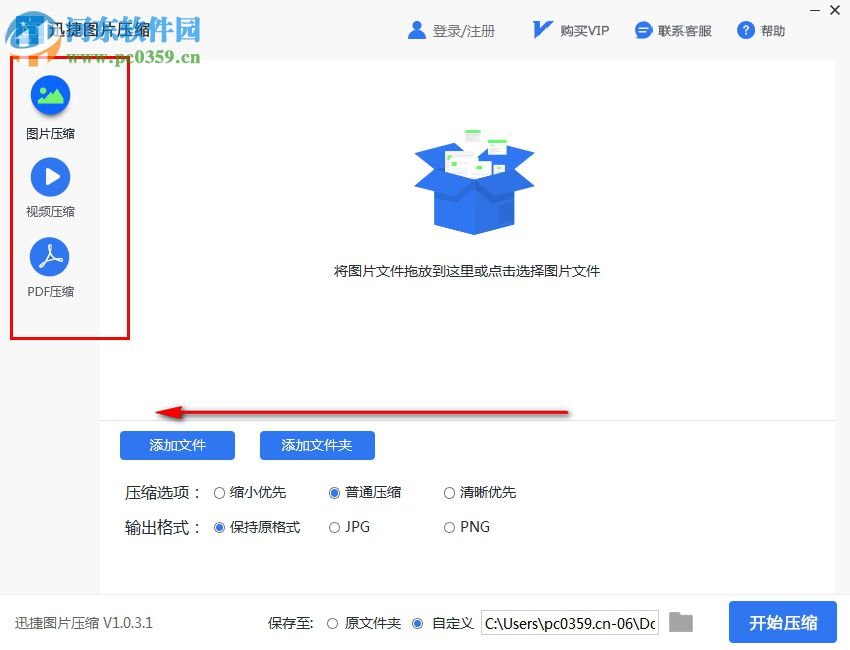Image resolution: width=850 pixels, height=650 pixels.
Task: Choose PNG as output format
Action: [x=450, y=527]
